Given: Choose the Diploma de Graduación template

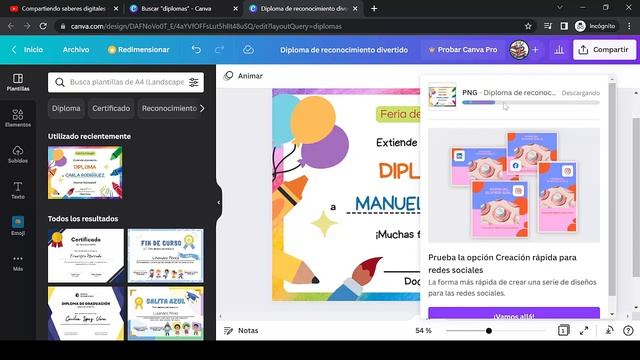Looking at the screenshot, I should (x=86, y=313).
